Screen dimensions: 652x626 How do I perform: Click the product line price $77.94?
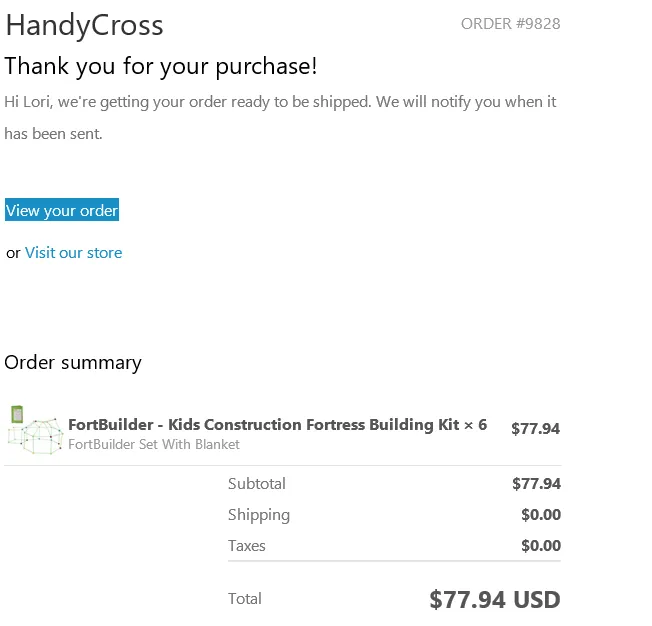tap(536, 429)
